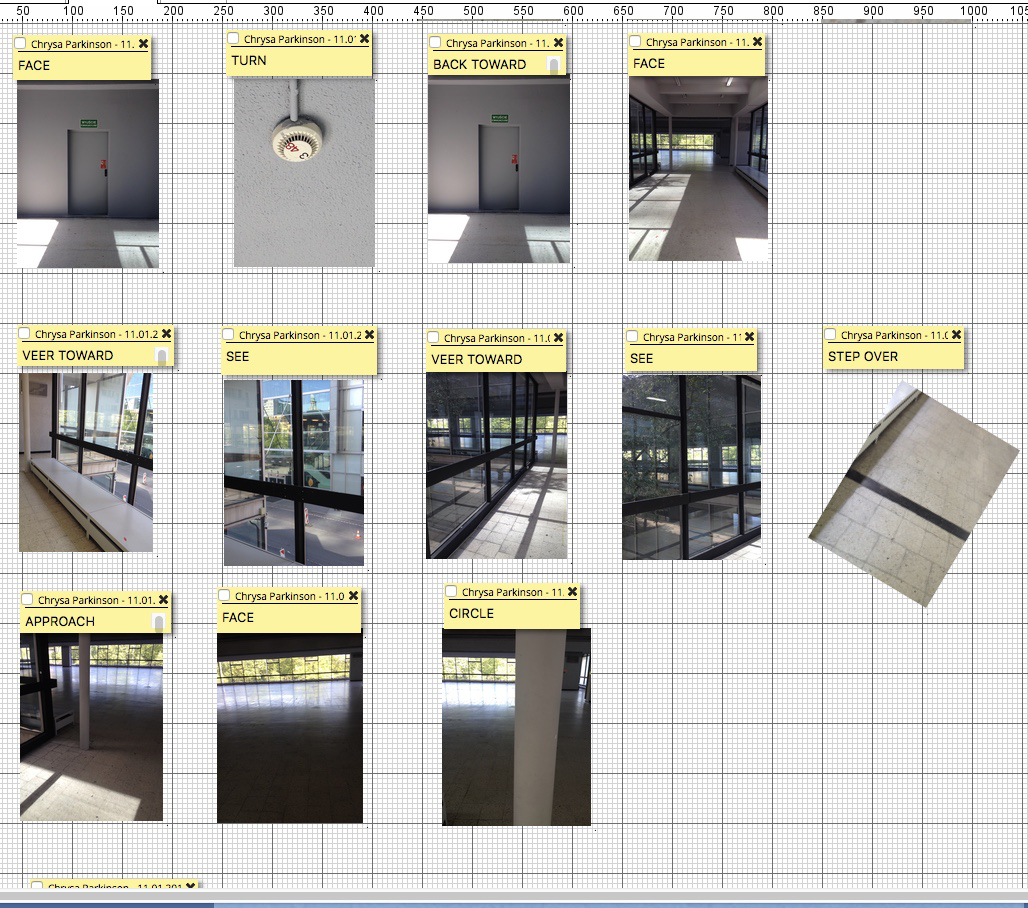Click the X icon on the STEP OVER note

(956, 335)
